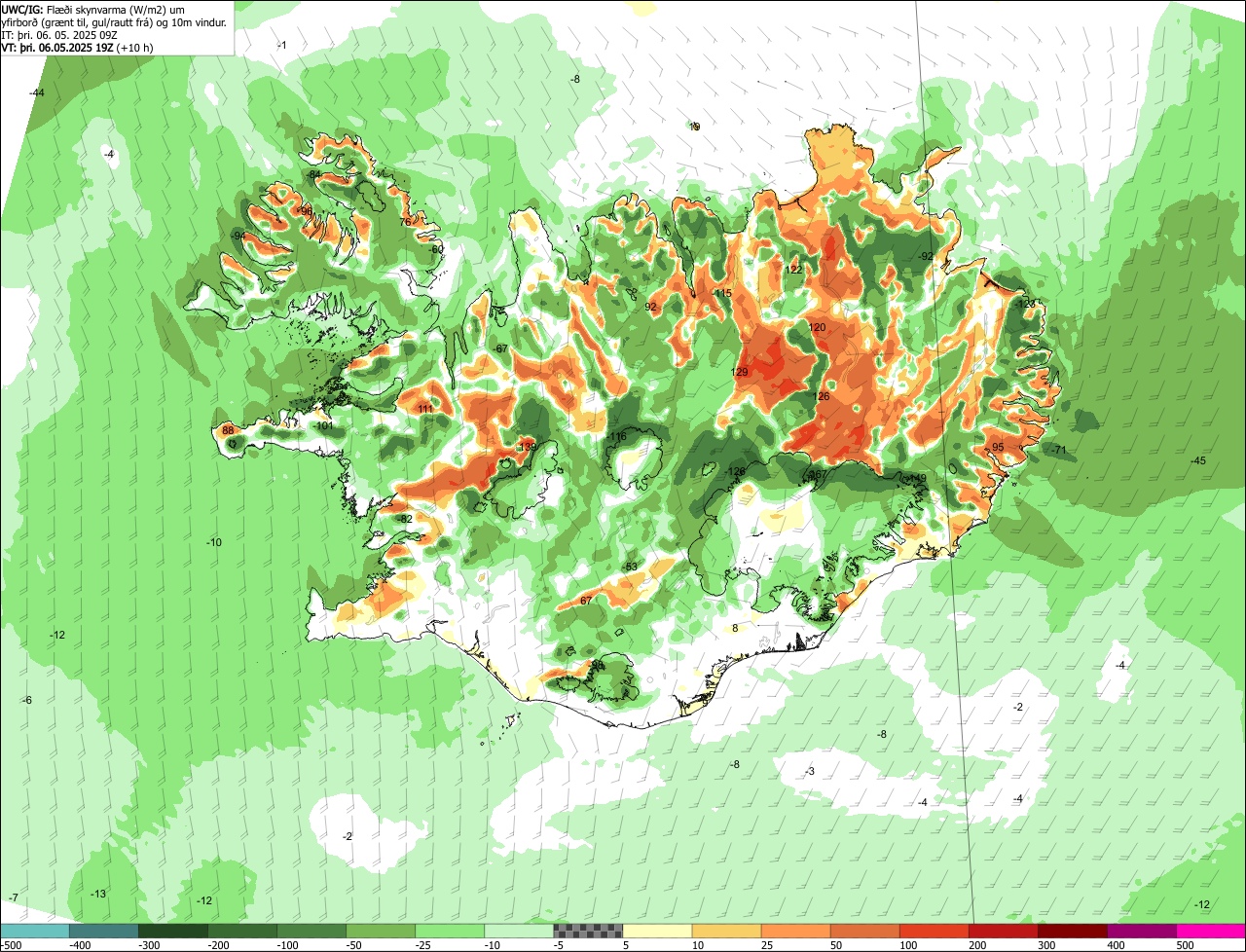
Task: Select the -200 to -100 legend color swatch
Action: coord(242,932)
